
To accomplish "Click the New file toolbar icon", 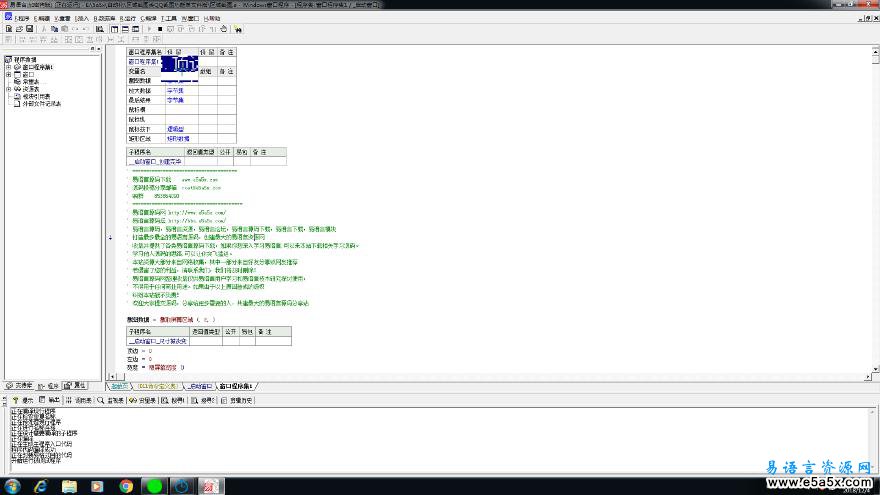I will 7,29.
